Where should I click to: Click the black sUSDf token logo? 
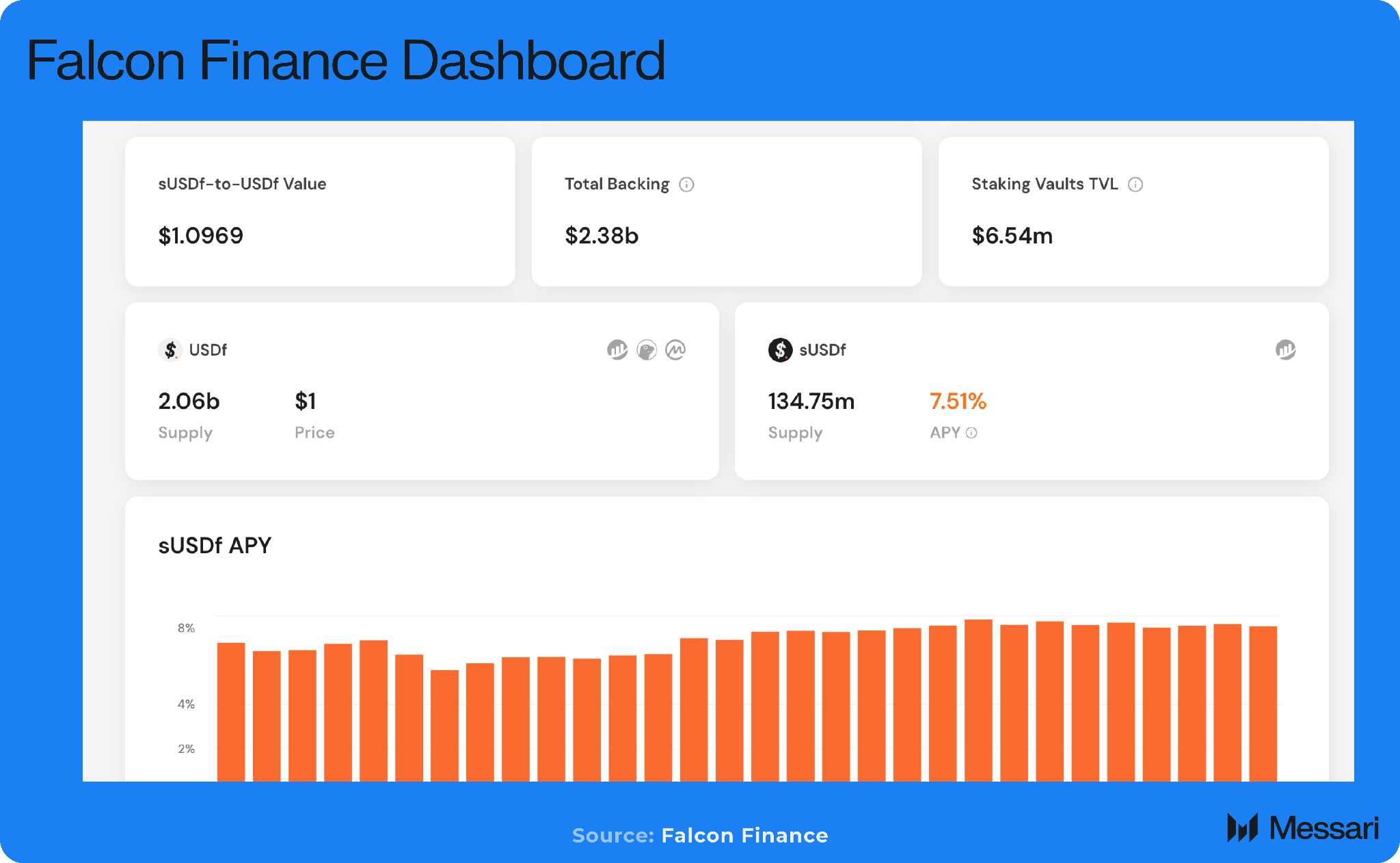point(780,350)
